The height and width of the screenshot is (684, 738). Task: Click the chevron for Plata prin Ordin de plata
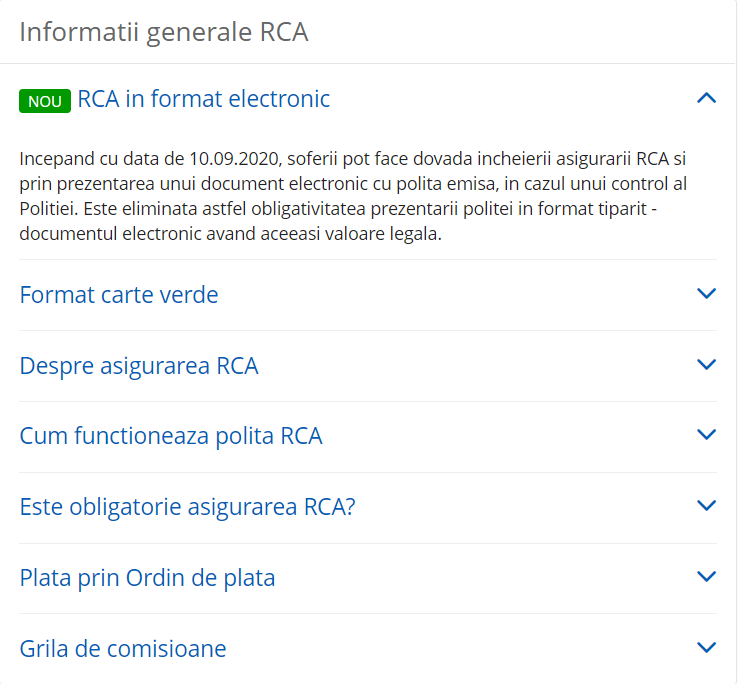(x=706, y=577)
